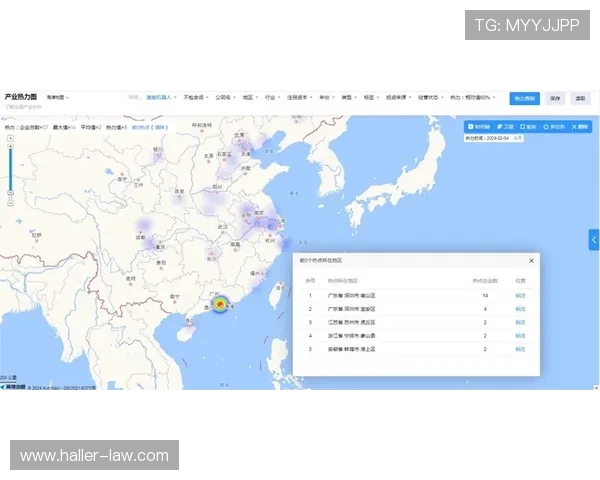600x480 pixels.
Task: Click the 读取 load button
Action: pyautogui.click(x=580, y=98)
